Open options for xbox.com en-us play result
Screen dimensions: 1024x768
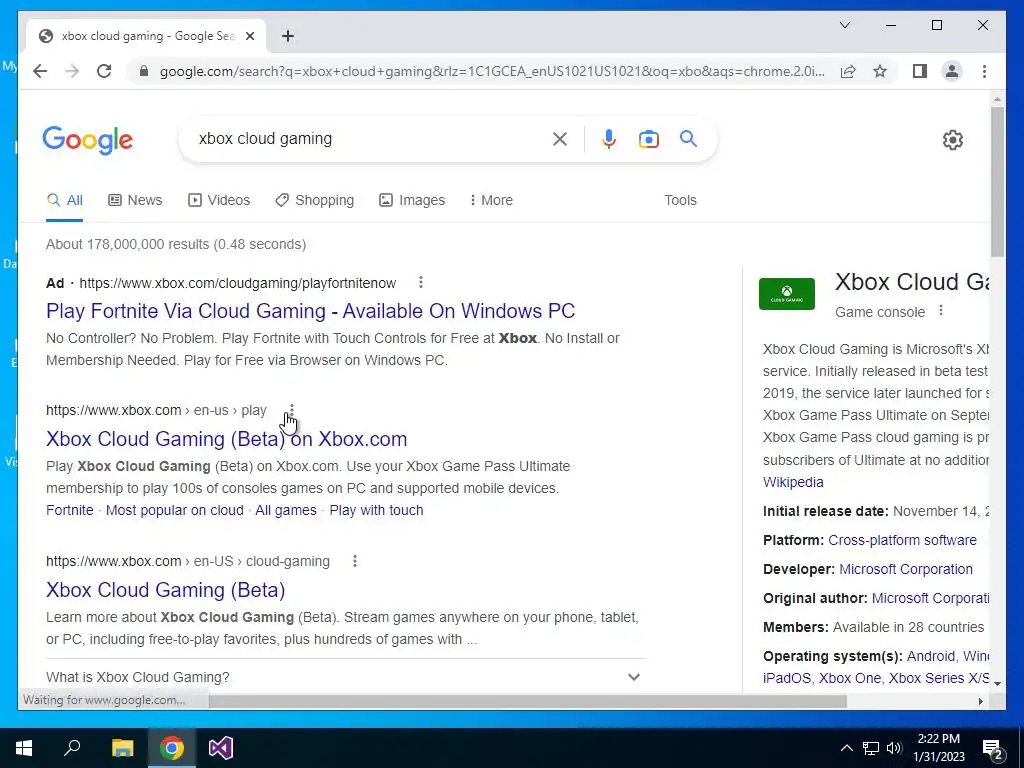(292, 410)
